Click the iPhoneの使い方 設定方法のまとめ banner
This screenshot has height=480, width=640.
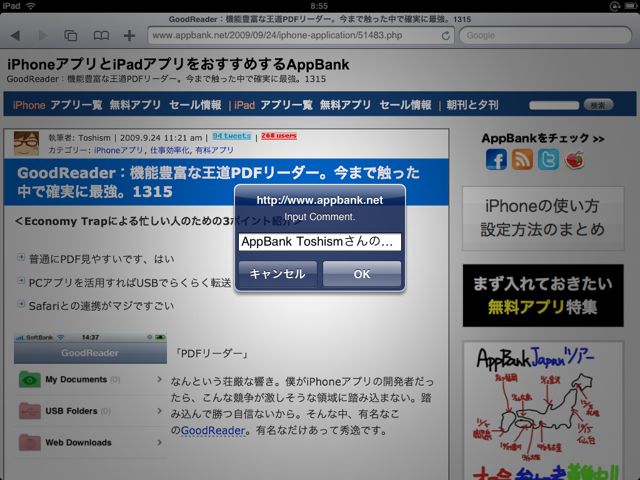coord(543,218)
